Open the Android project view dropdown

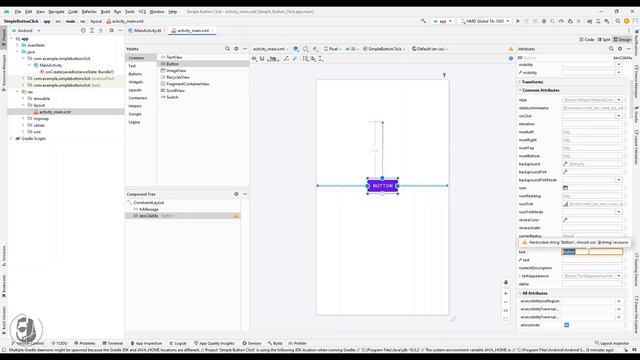pos(27,31)
